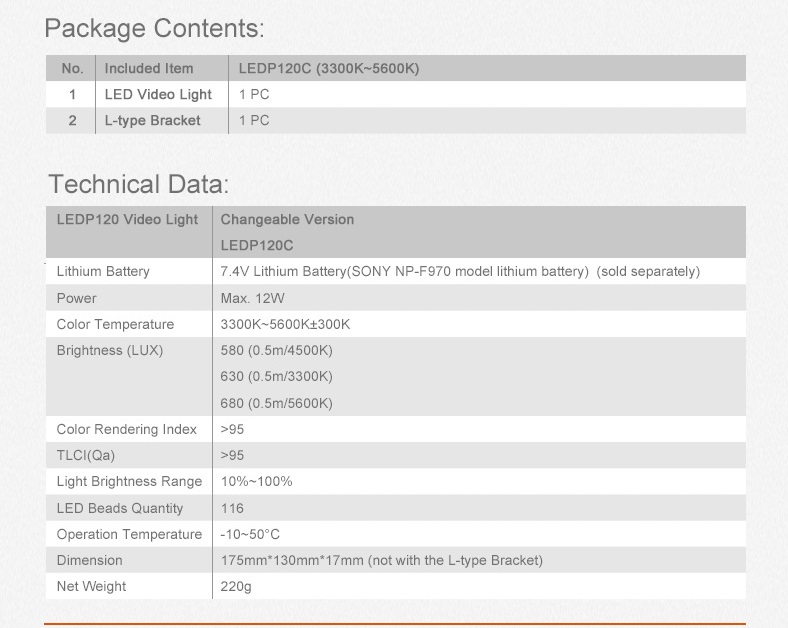The image size is (788, 628).
Task: Click the LEDP120C (3300K~5600K) column header
Action: 329,68
